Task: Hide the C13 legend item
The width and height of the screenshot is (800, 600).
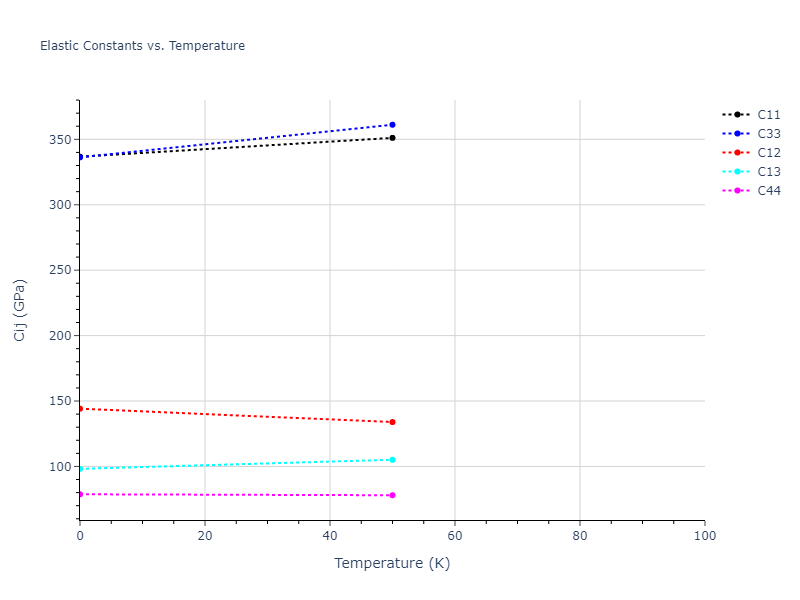Action: pos(768,171)
